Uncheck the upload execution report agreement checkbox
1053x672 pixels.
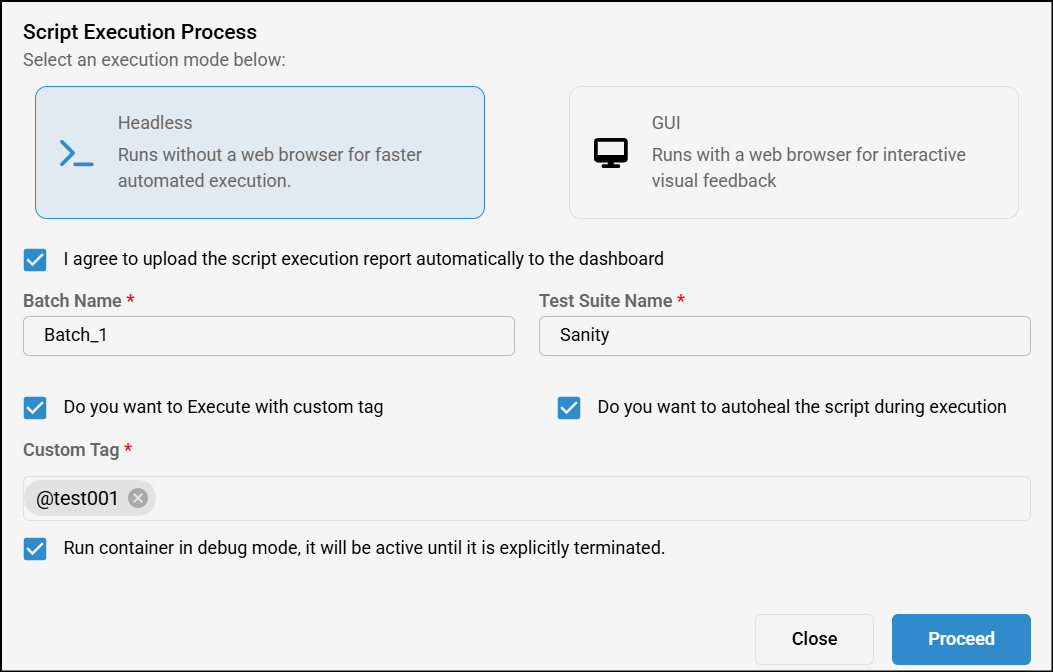tap(35, 260)
